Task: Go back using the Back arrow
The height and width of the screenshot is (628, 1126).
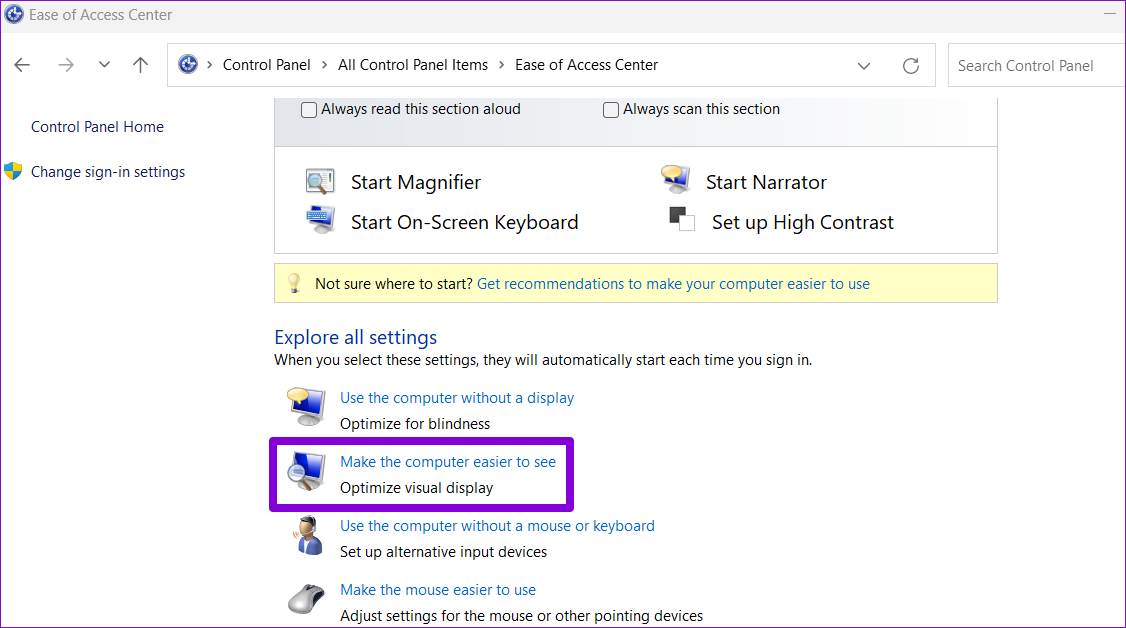Action: point(22,65)
